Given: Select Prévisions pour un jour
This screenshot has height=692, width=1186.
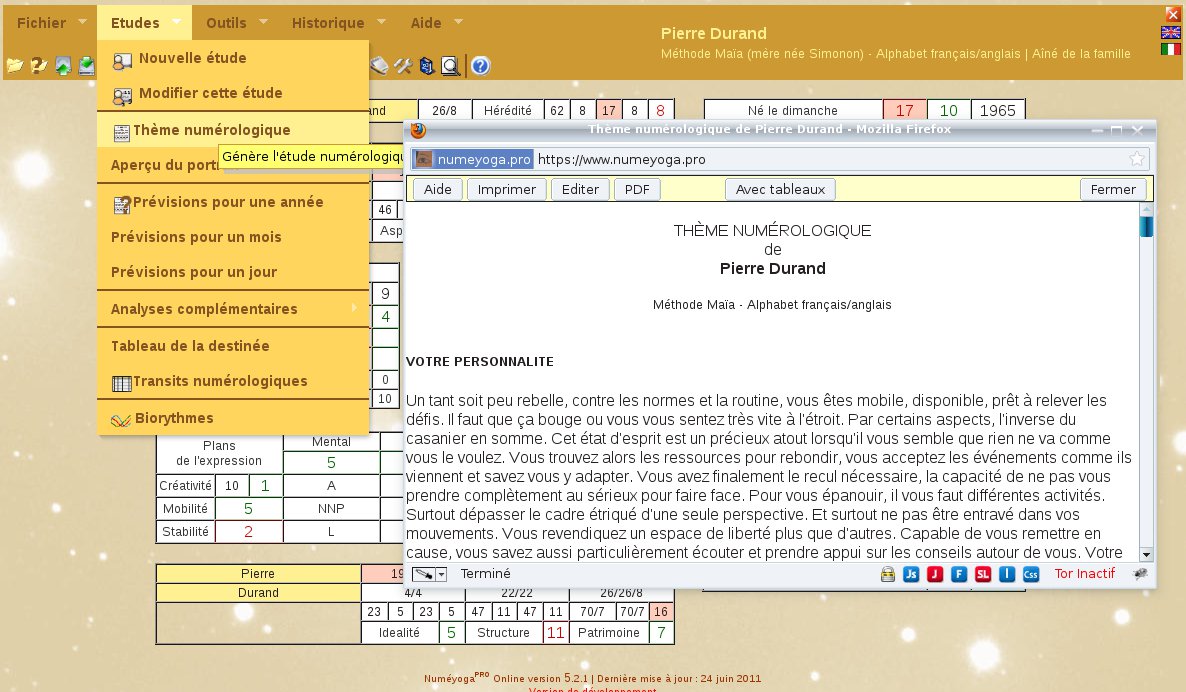Looking at the screenshot, I should tap(233, 272).
